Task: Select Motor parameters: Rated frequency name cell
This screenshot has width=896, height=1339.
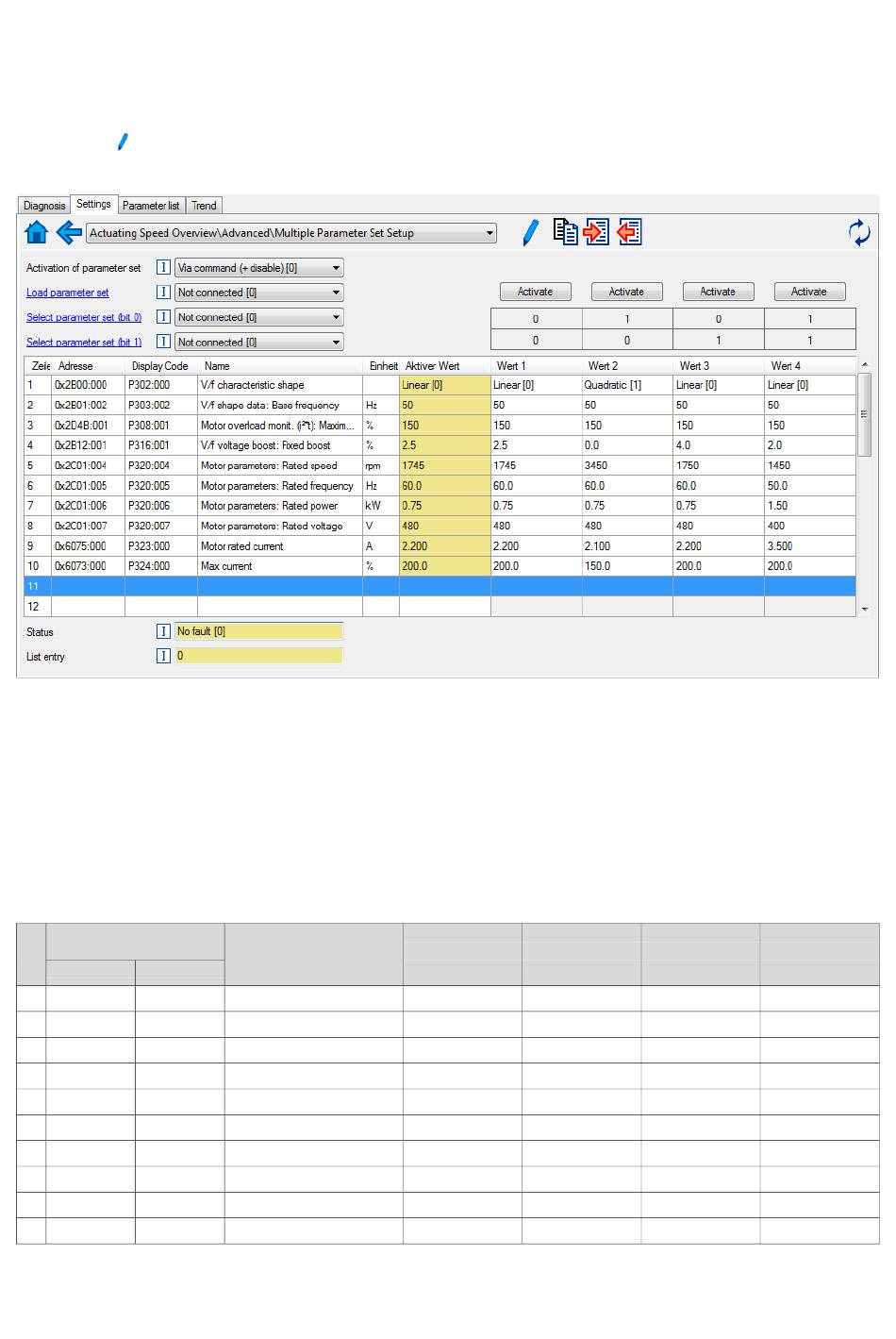Action: 280,486
